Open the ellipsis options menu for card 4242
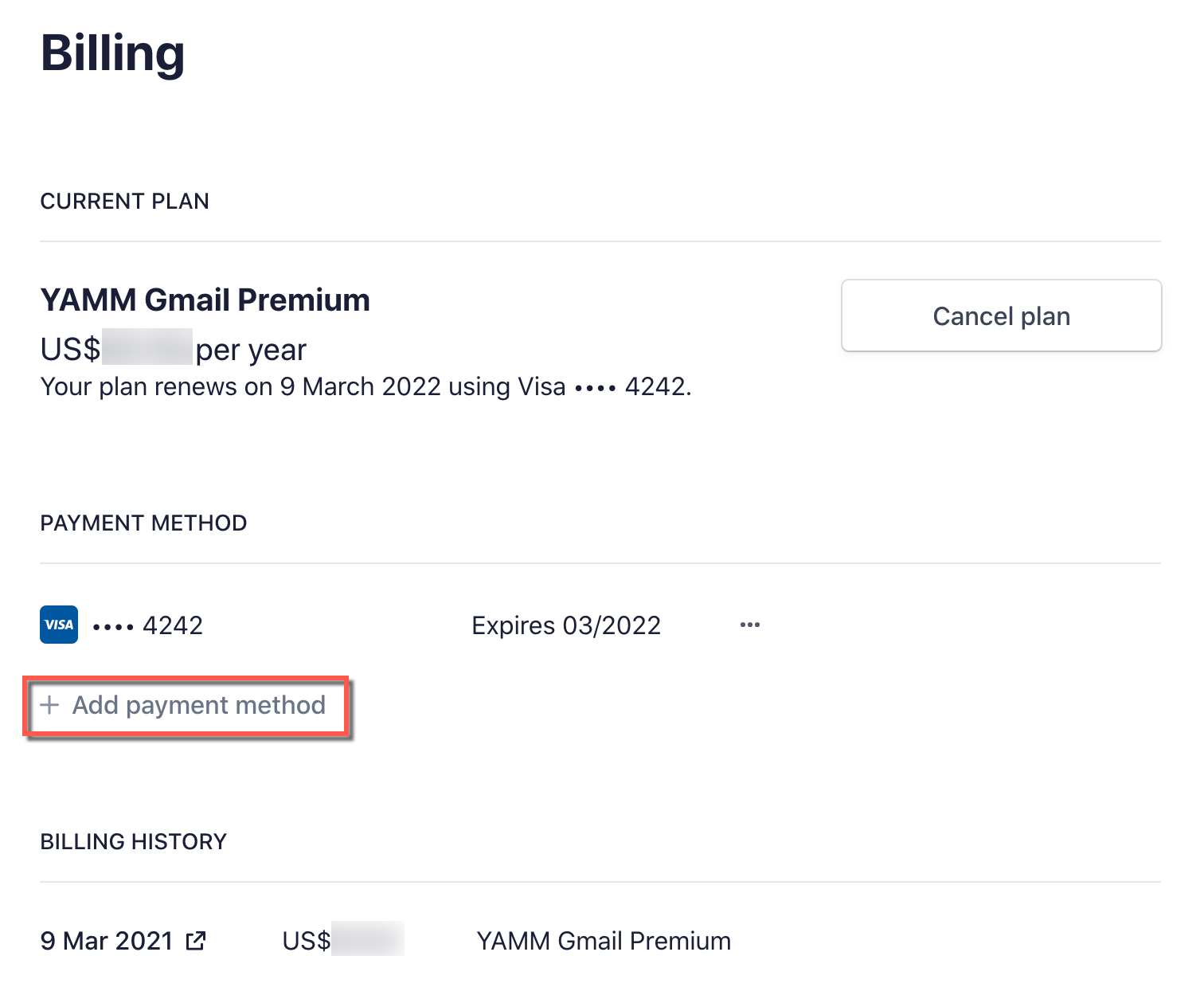Image resolution: width=1204 pixels, height=999 pixels. click(x=749, y=625)
